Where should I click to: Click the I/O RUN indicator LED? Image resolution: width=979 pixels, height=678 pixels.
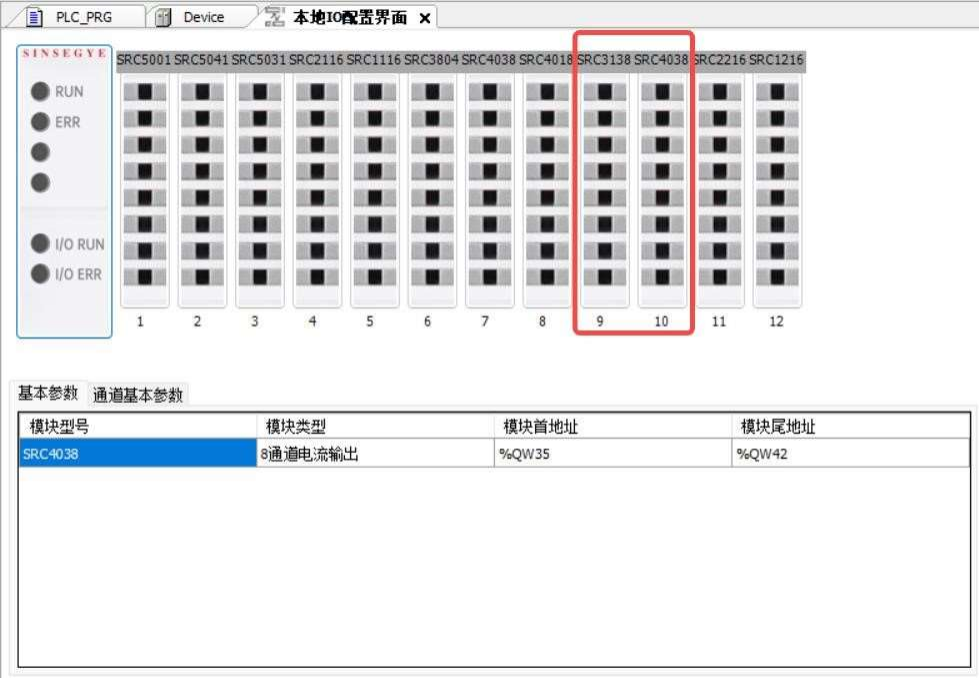click(x=41, y=244)
